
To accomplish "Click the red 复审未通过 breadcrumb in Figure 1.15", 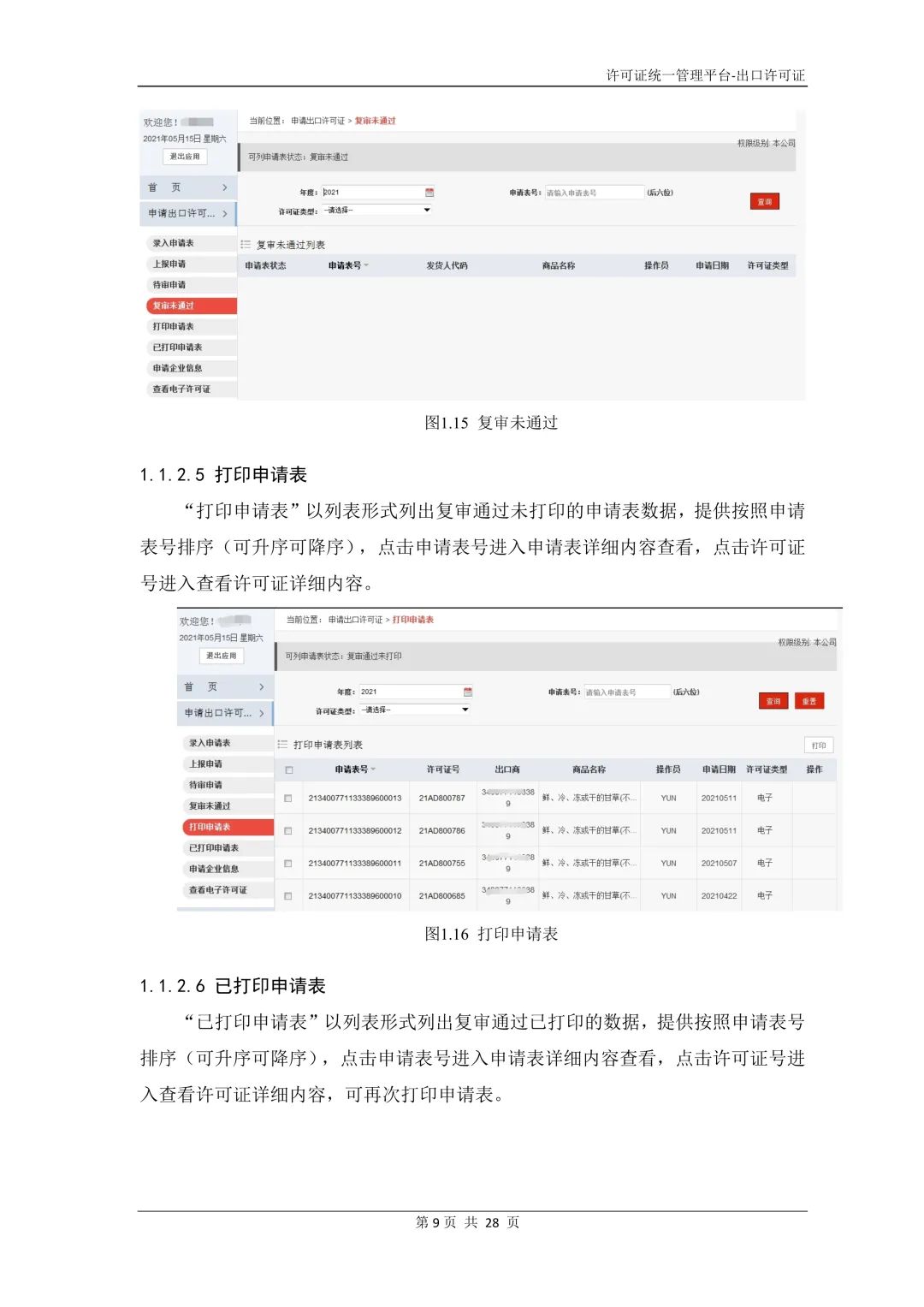I will (376, 121).
